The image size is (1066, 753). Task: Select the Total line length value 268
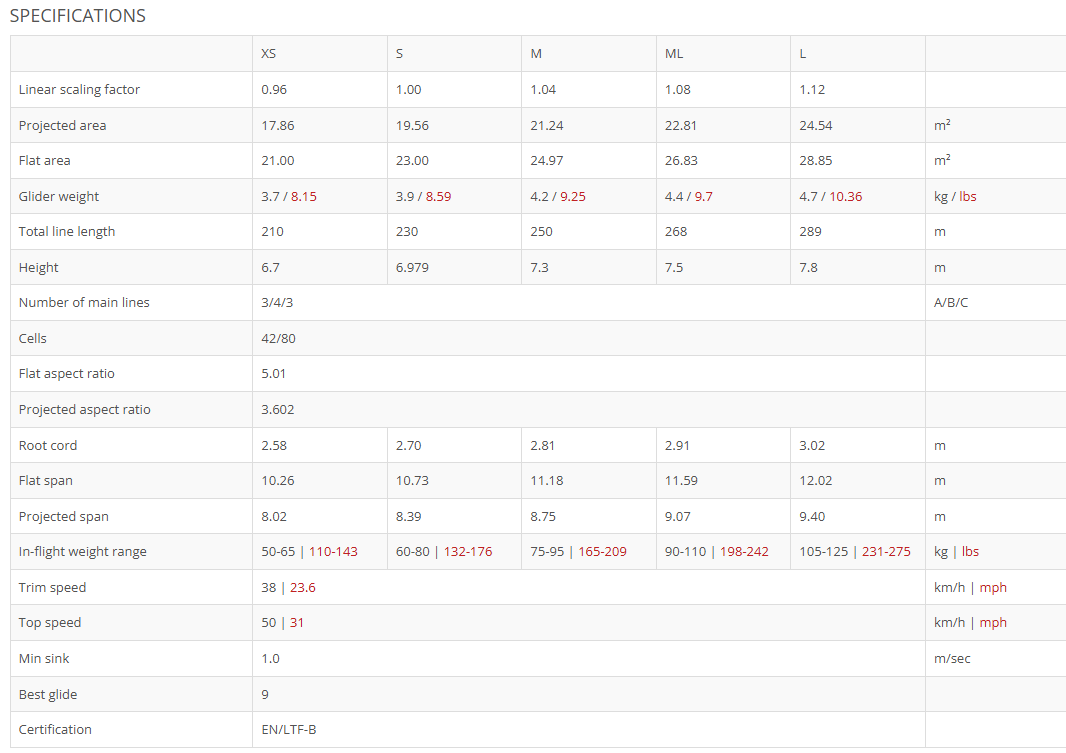coord(677,232)
